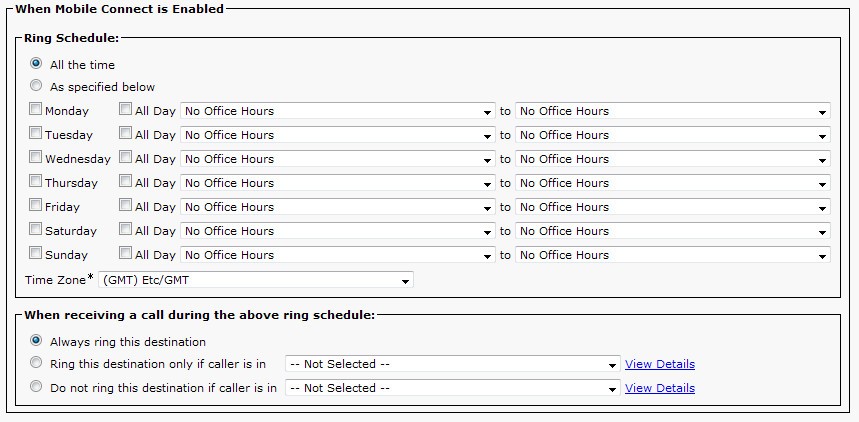Click View Details link for blocked list
Viewport: 859px width, 422px height.
(660, 388)
